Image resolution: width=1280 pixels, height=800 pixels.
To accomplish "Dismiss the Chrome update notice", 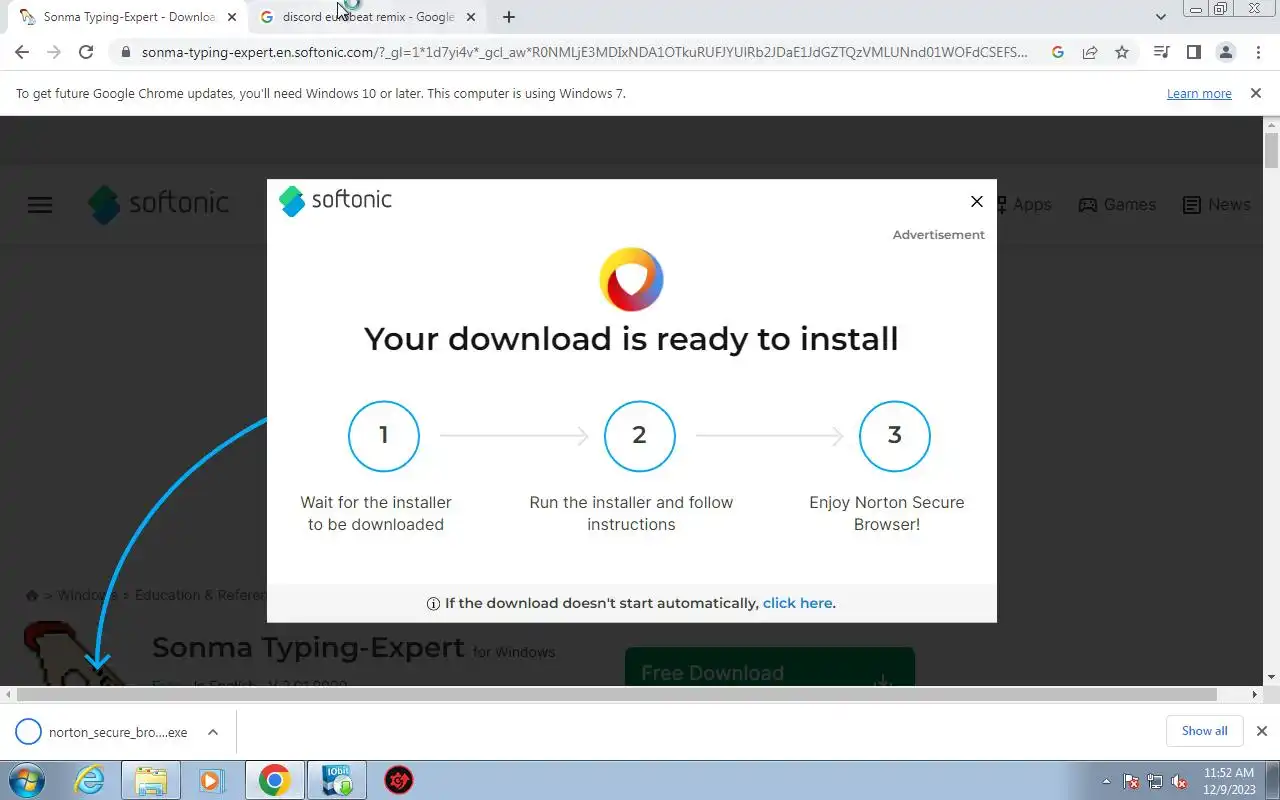I will (1255, 93).
